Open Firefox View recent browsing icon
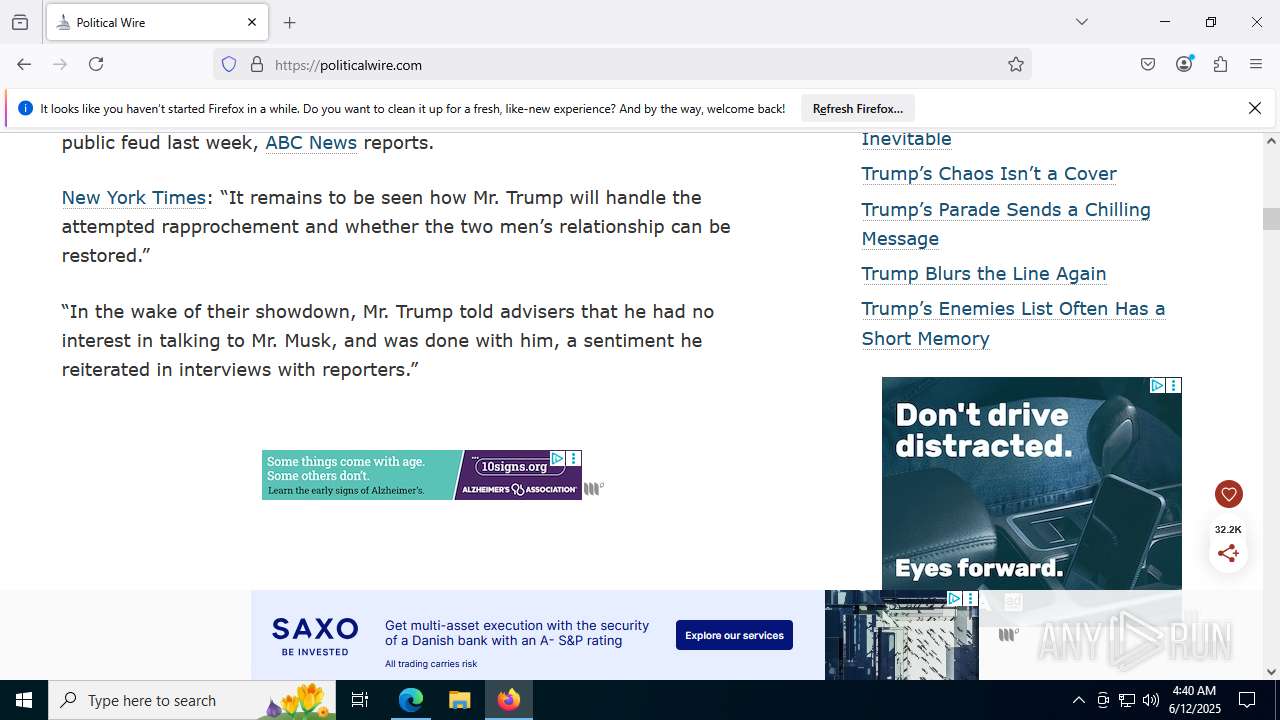1280x720 pixels. point(20,22)
